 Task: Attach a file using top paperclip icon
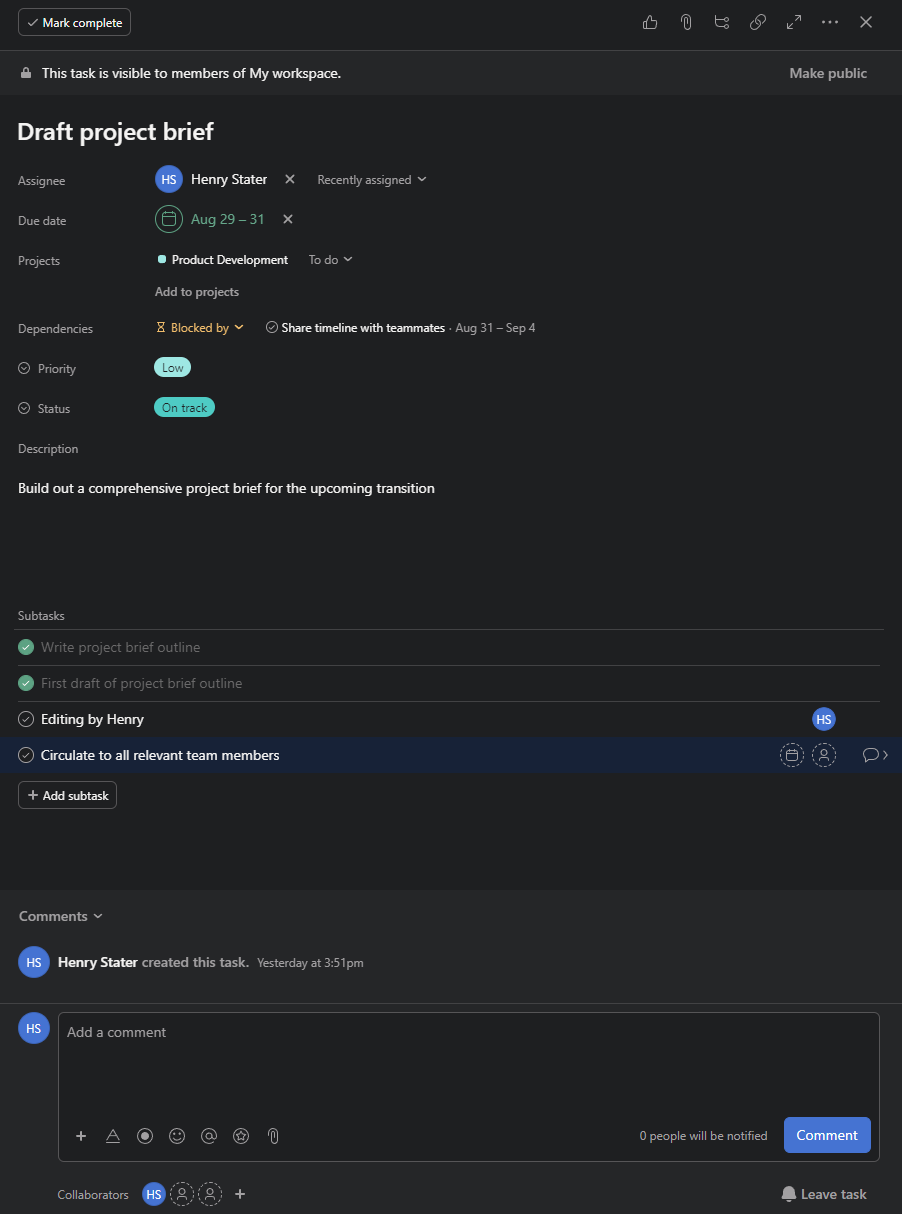tap(686, 22)
